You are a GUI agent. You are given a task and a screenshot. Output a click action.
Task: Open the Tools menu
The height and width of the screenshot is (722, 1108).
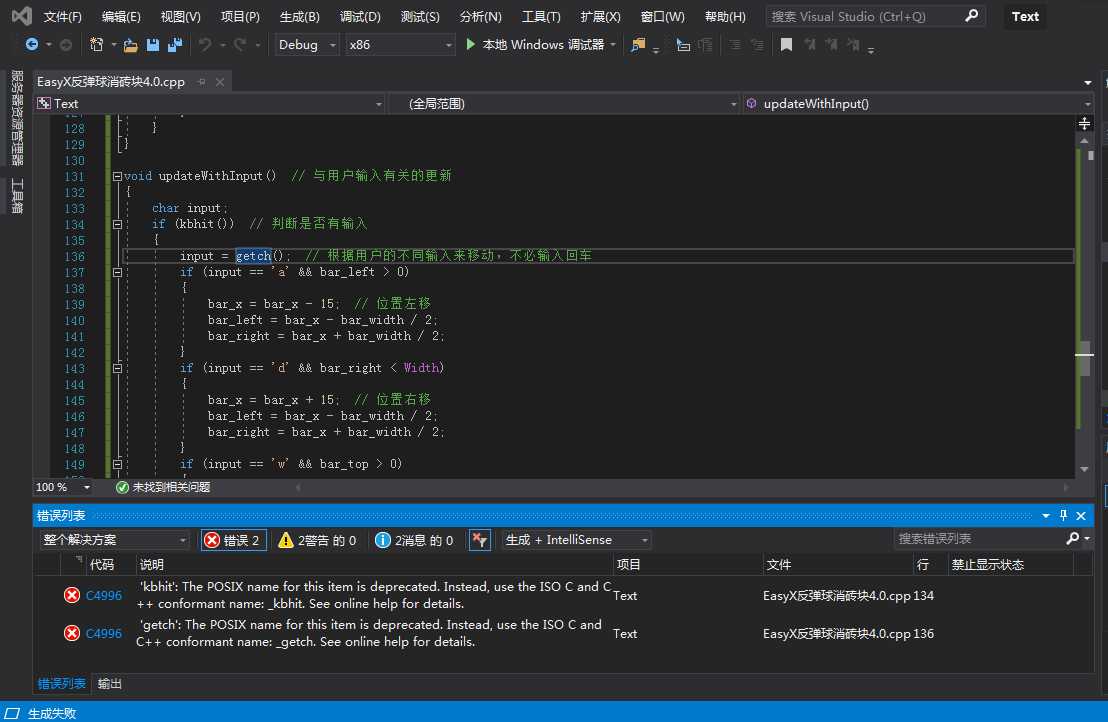point(541,16)
